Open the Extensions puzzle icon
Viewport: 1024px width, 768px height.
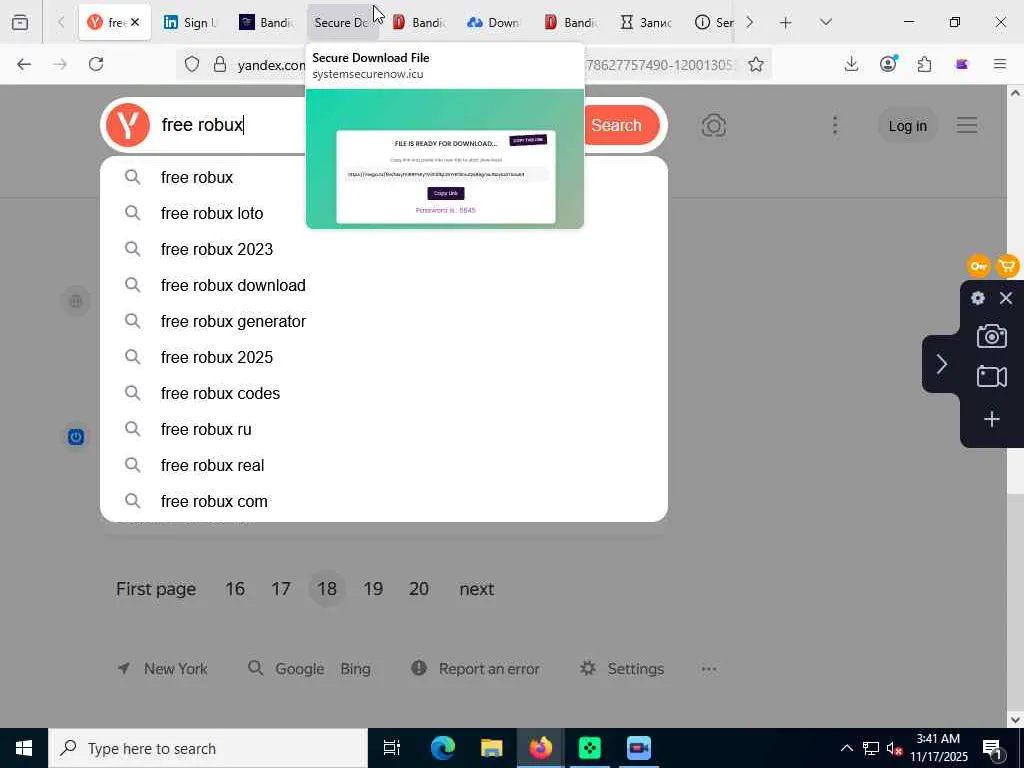tap(924, 64)
